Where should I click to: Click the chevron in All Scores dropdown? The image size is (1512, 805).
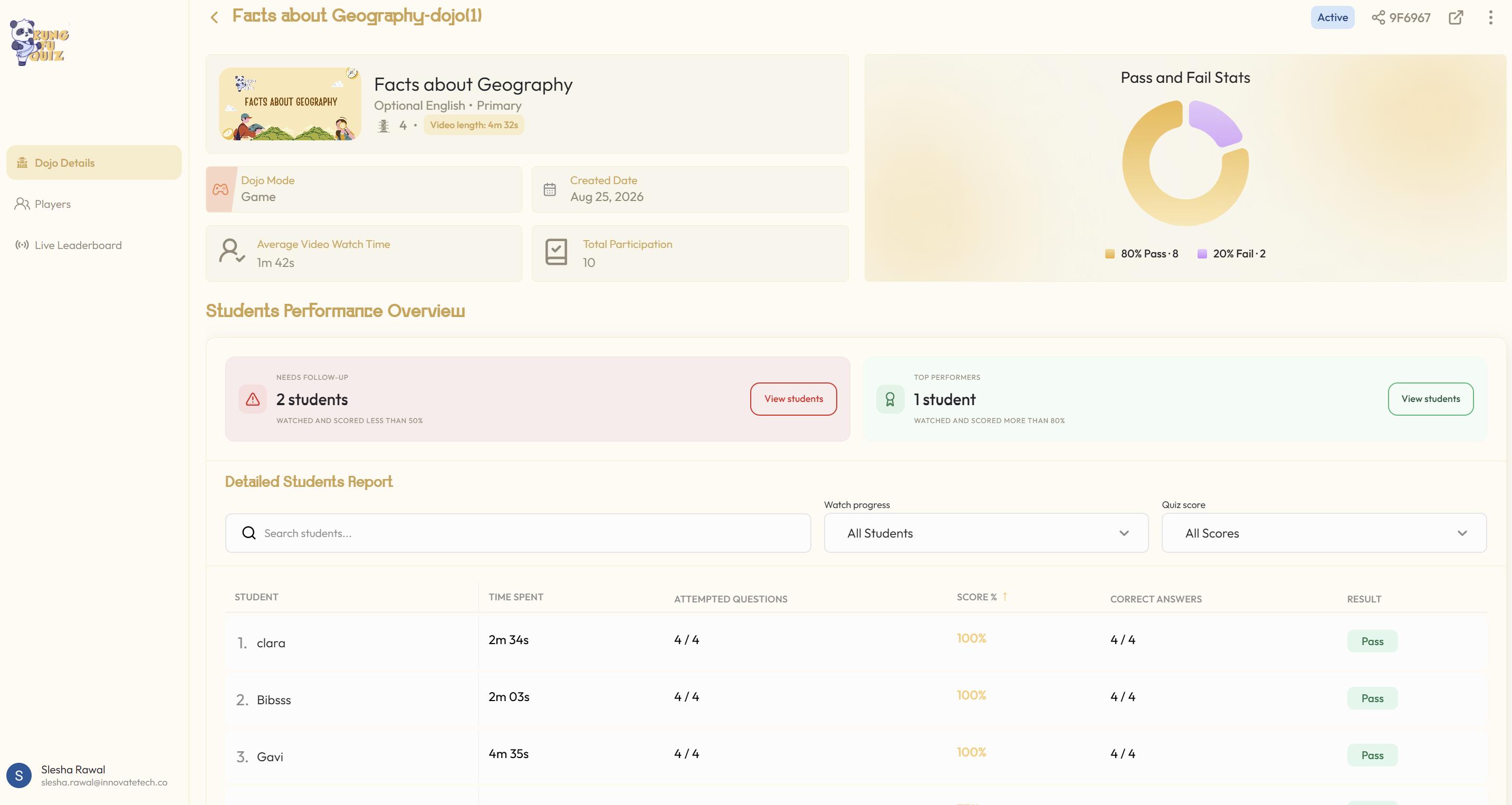click(1462, 533)
